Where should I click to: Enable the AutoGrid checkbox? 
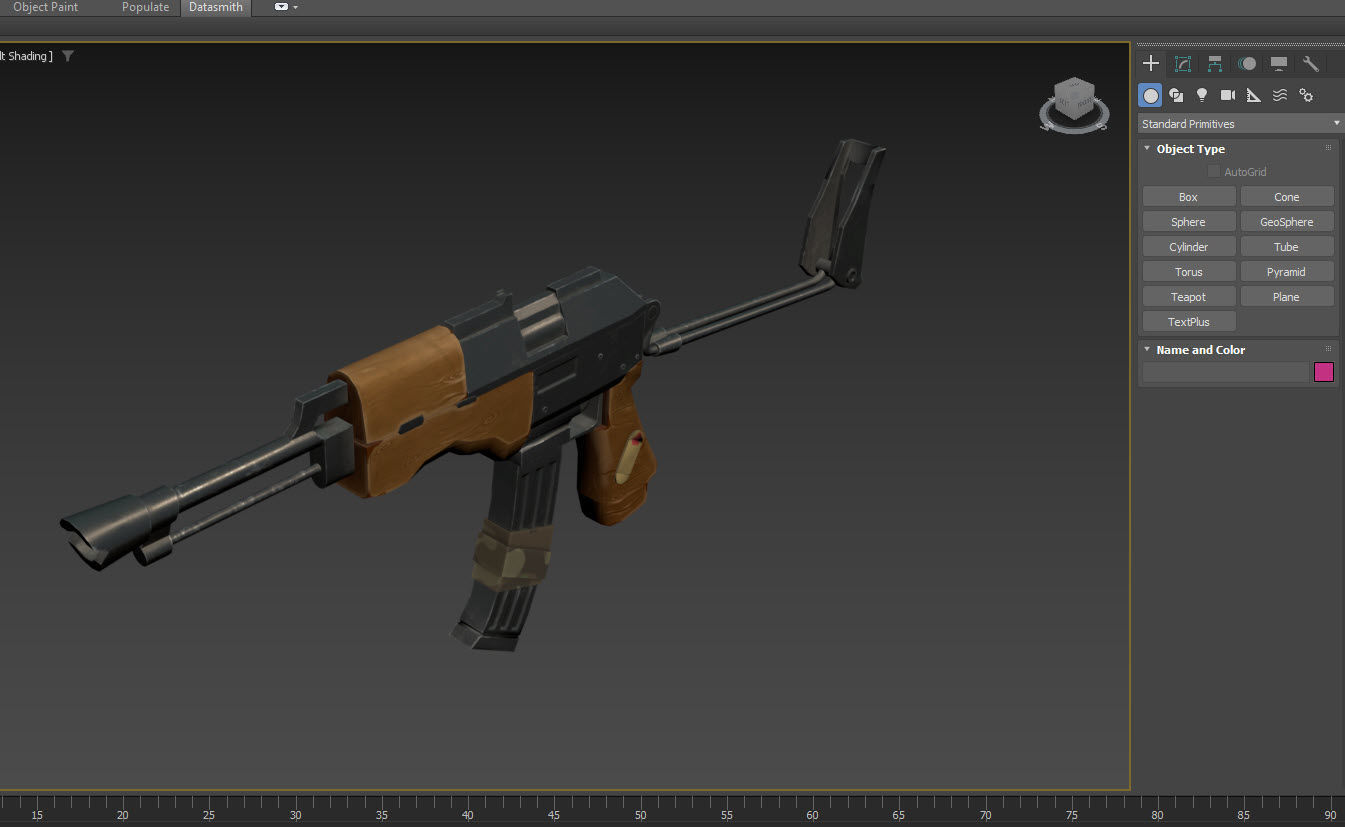point(1213,172)
